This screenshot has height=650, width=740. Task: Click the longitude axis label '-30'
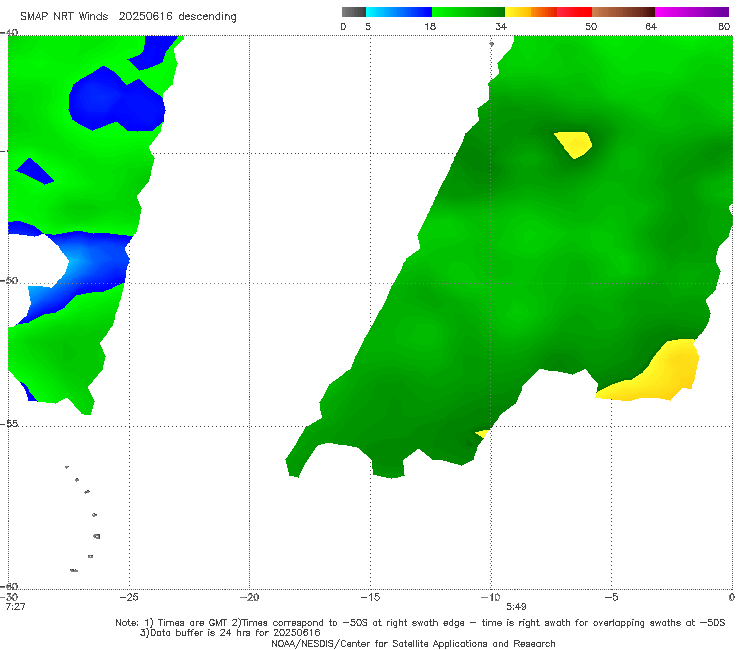tap(9, 597)
